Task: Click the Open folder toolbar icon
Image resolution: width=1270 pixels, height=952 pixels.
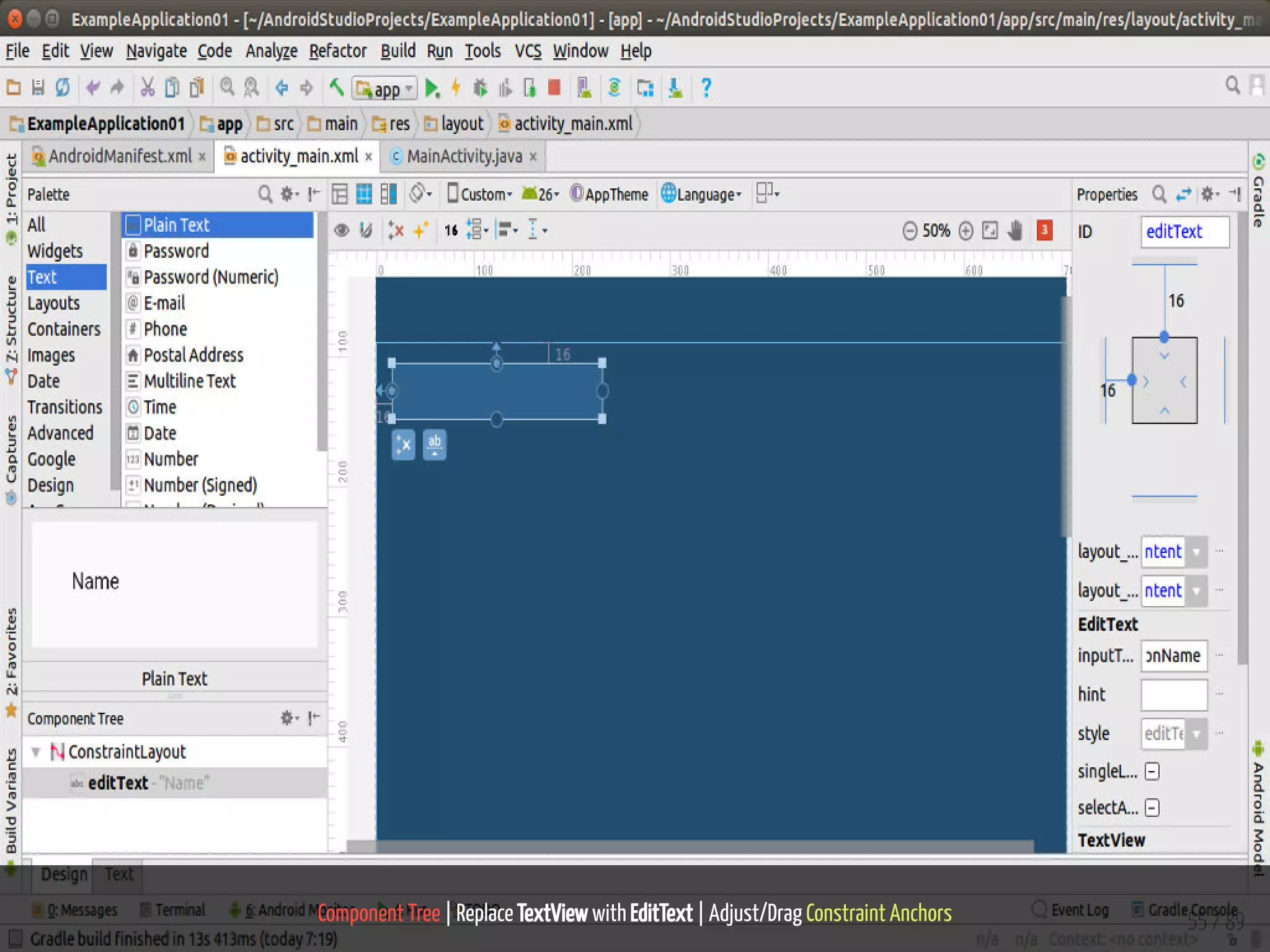Action: (x=14, y=88)
